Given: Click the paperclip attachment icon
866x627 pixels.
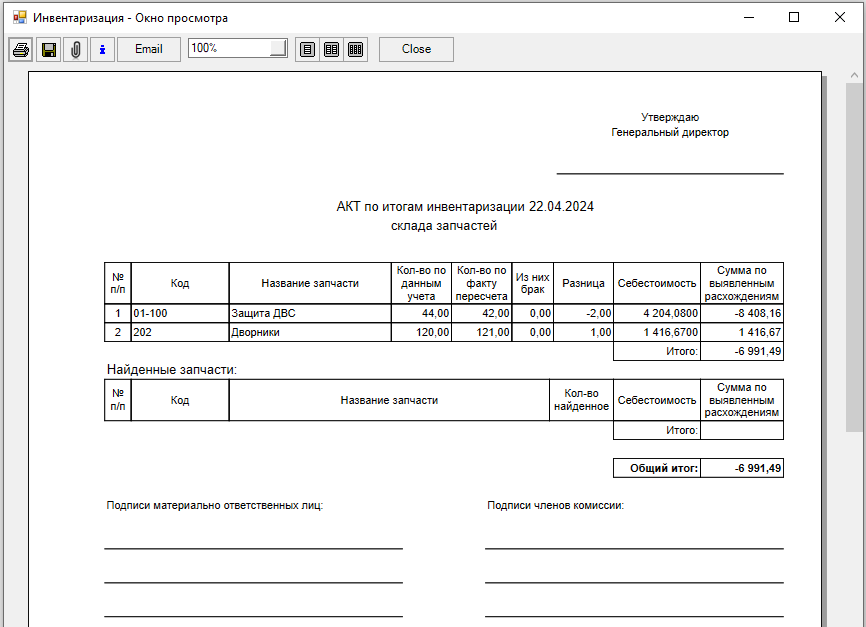Looking at the screenshot, I should 75,49.
